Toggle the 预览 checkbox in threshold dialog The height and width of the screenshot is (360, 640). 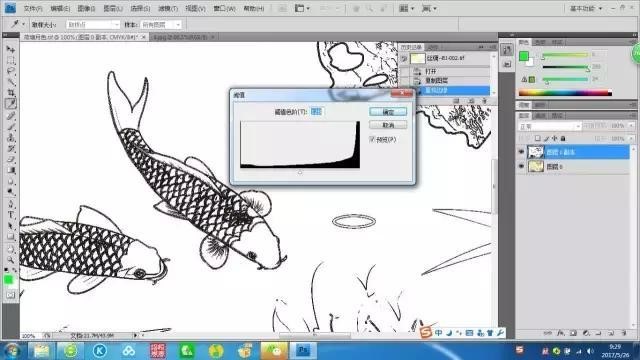coord(372,139)
